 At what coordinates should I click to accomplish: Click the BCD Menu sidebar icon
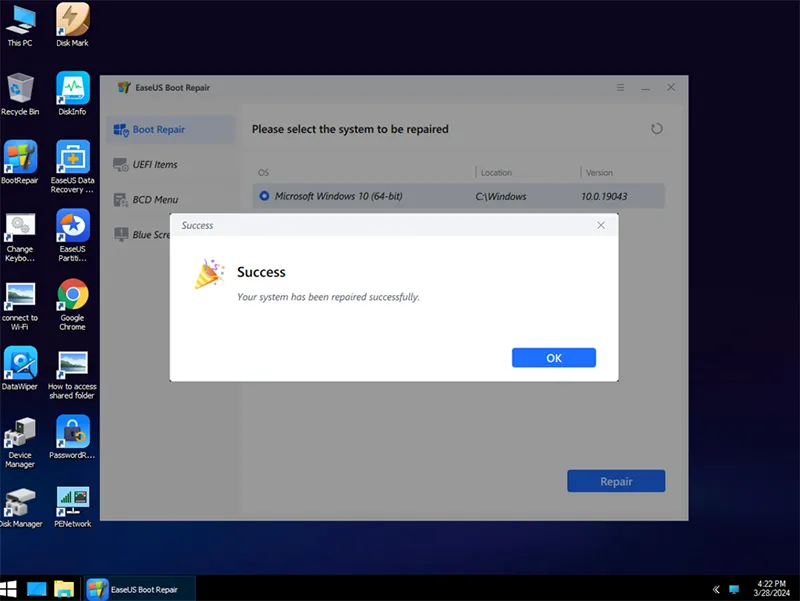pyautogui.click(x=121, y=200)
